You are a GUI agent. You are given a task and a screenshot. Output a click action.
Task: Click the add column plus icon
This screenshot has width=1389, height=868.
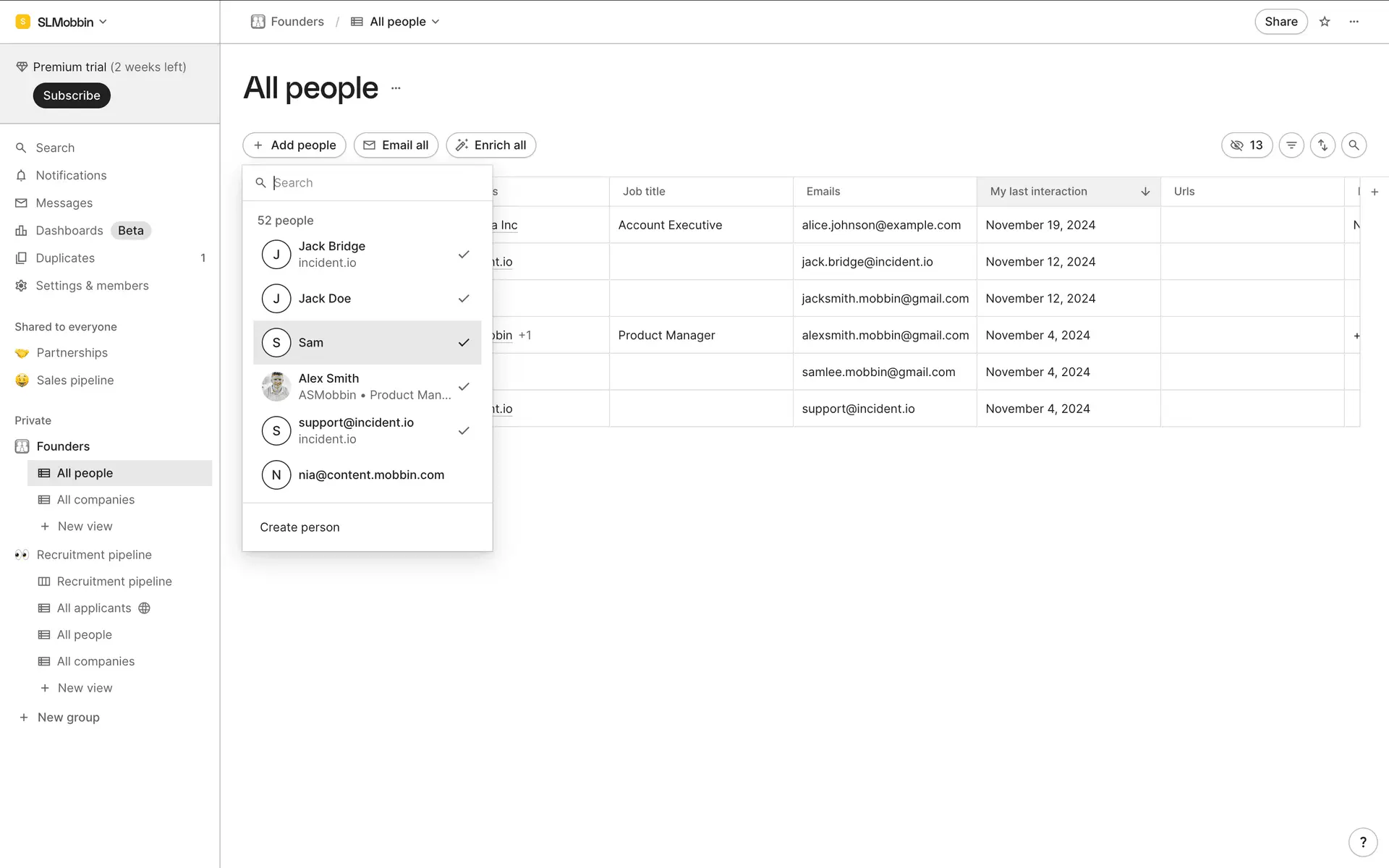click(1375, 192)
